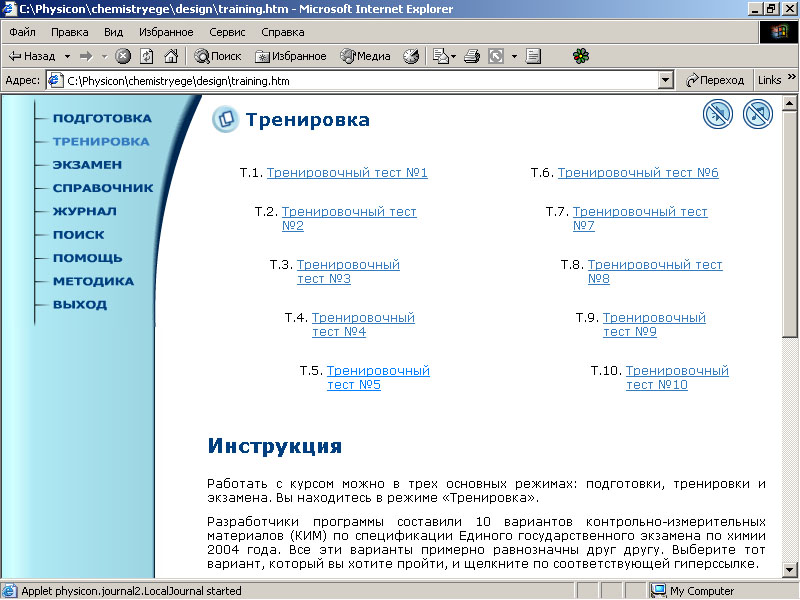Expand the address bar dropdown
800x600 pixels.
pos(666,80)
